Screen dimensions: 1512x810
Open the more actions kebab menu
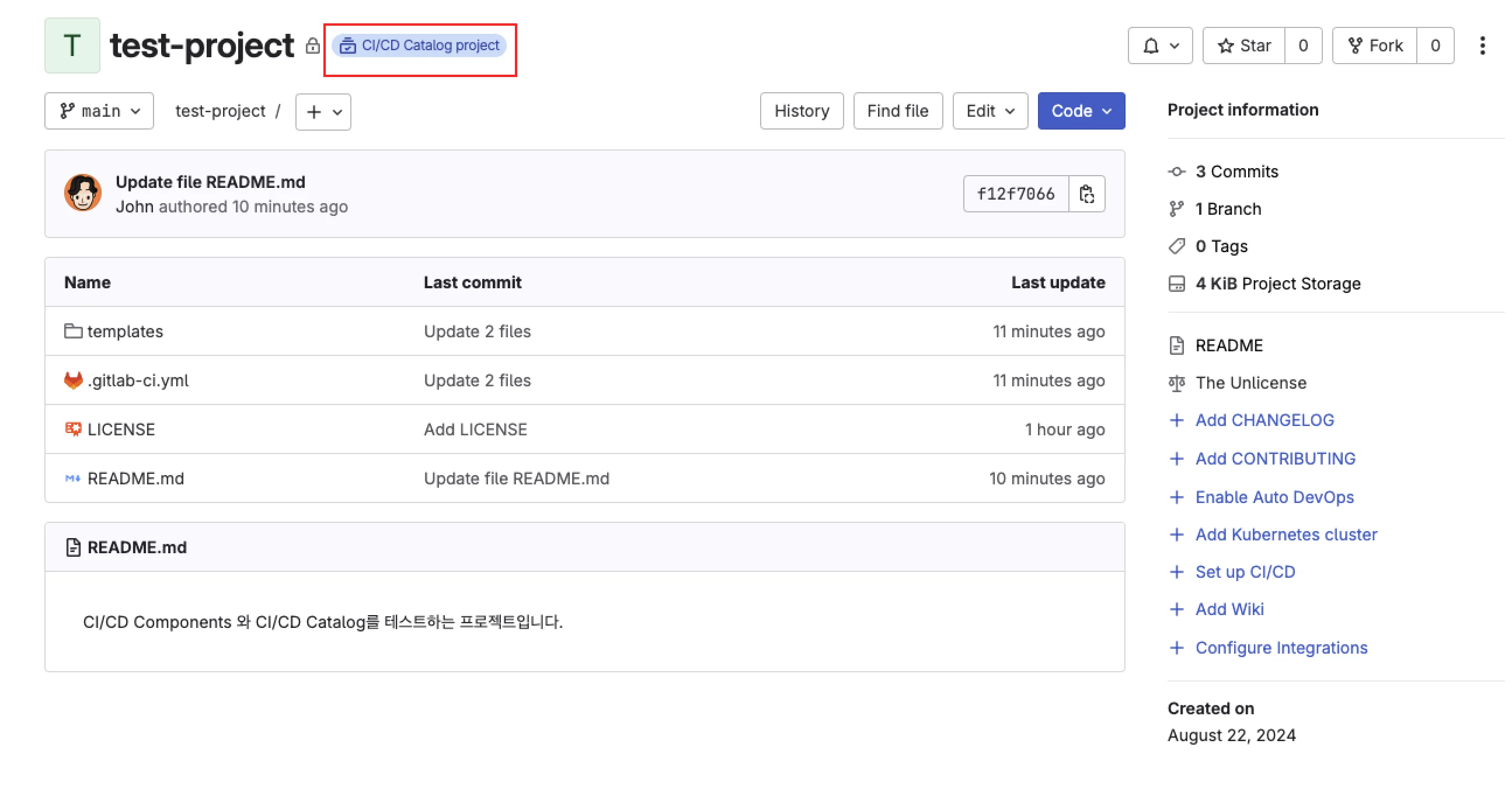[1483, 45]
